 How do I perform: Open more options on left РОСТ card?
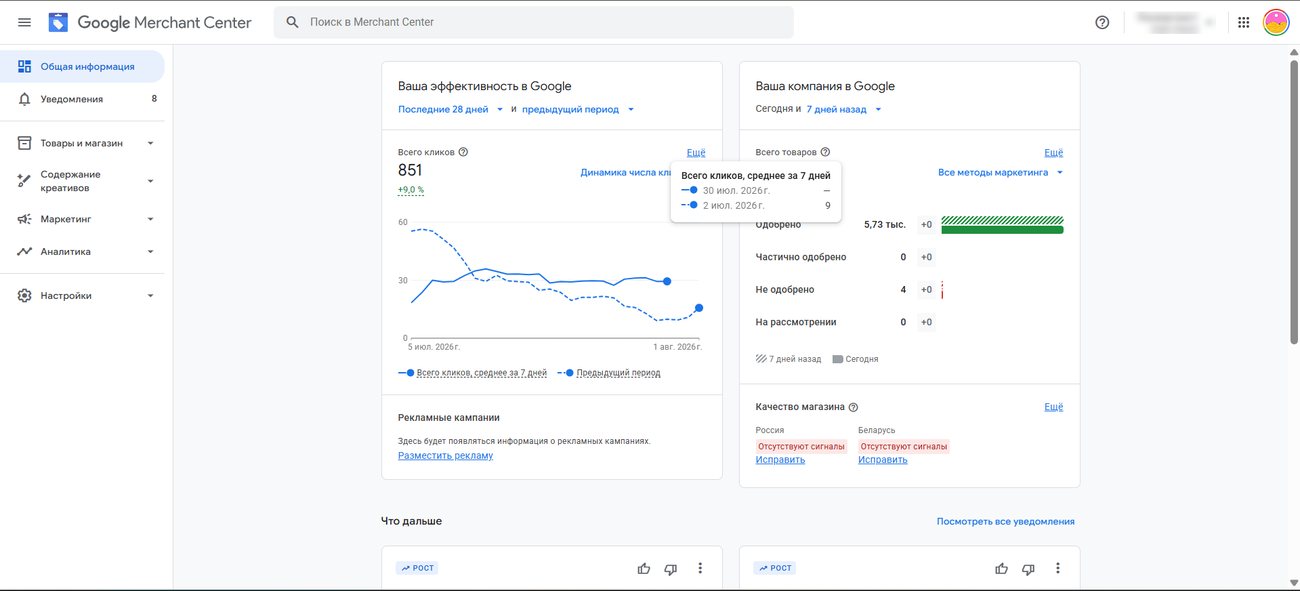(x=700, y=568)
